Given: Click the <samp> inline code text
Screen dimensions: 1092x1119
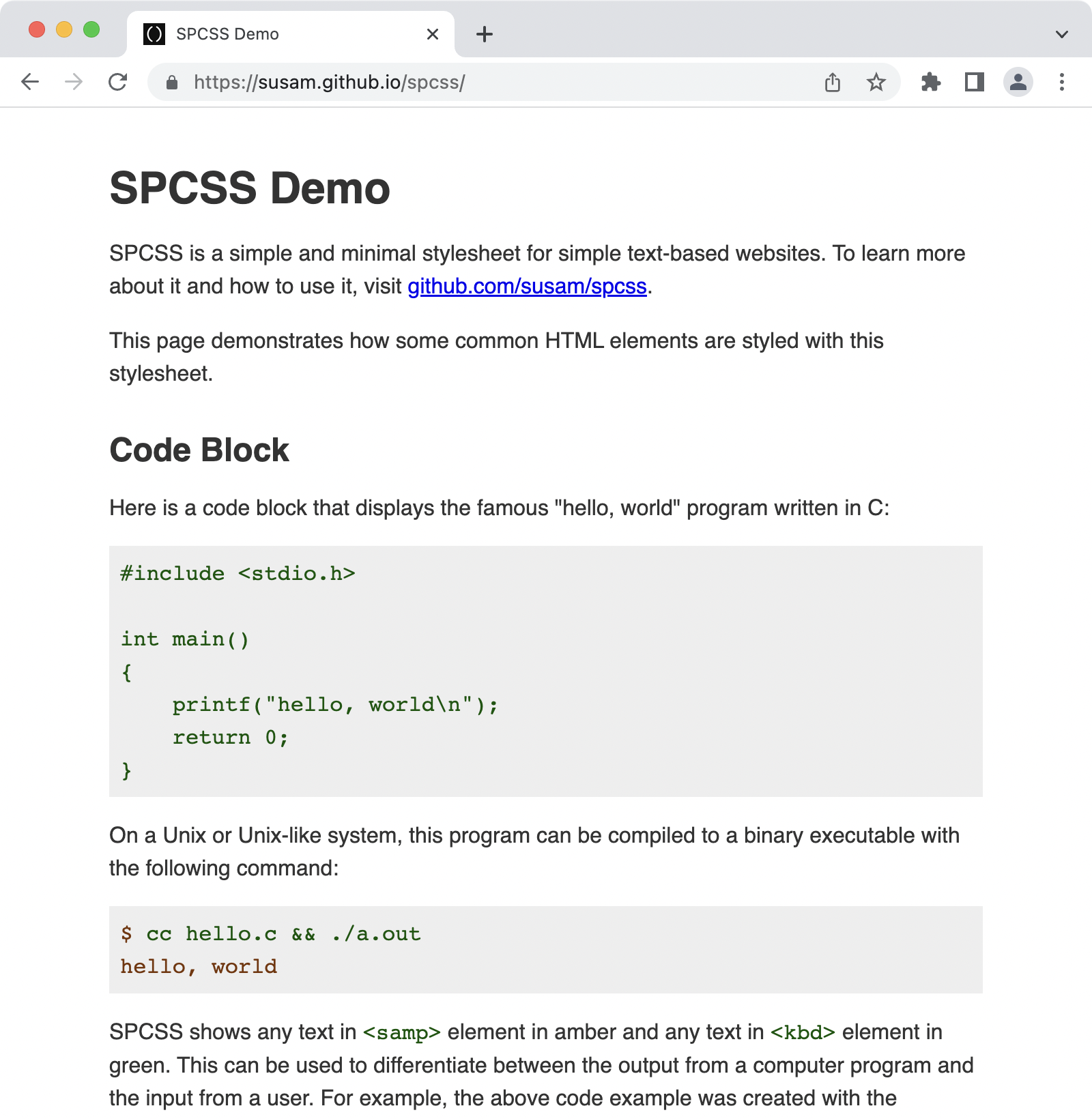Looking at the screenshot, I should [x=402, y=1032].
